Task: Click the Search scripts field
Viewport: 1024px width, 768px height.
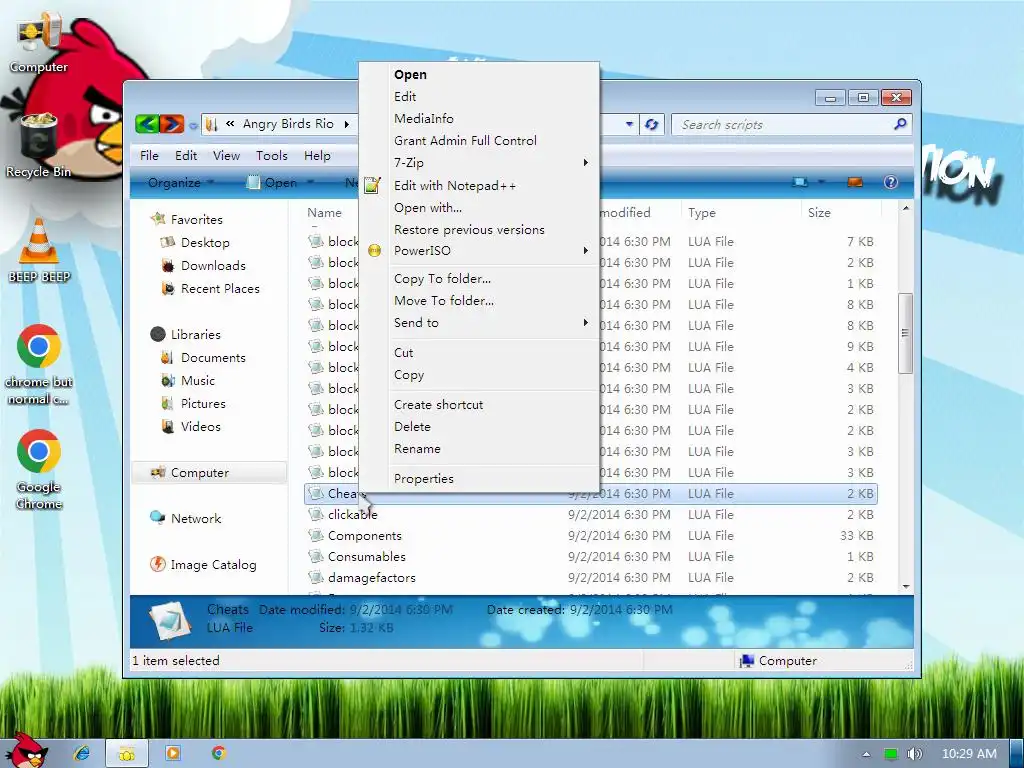Action: click(x=782, y=124)
